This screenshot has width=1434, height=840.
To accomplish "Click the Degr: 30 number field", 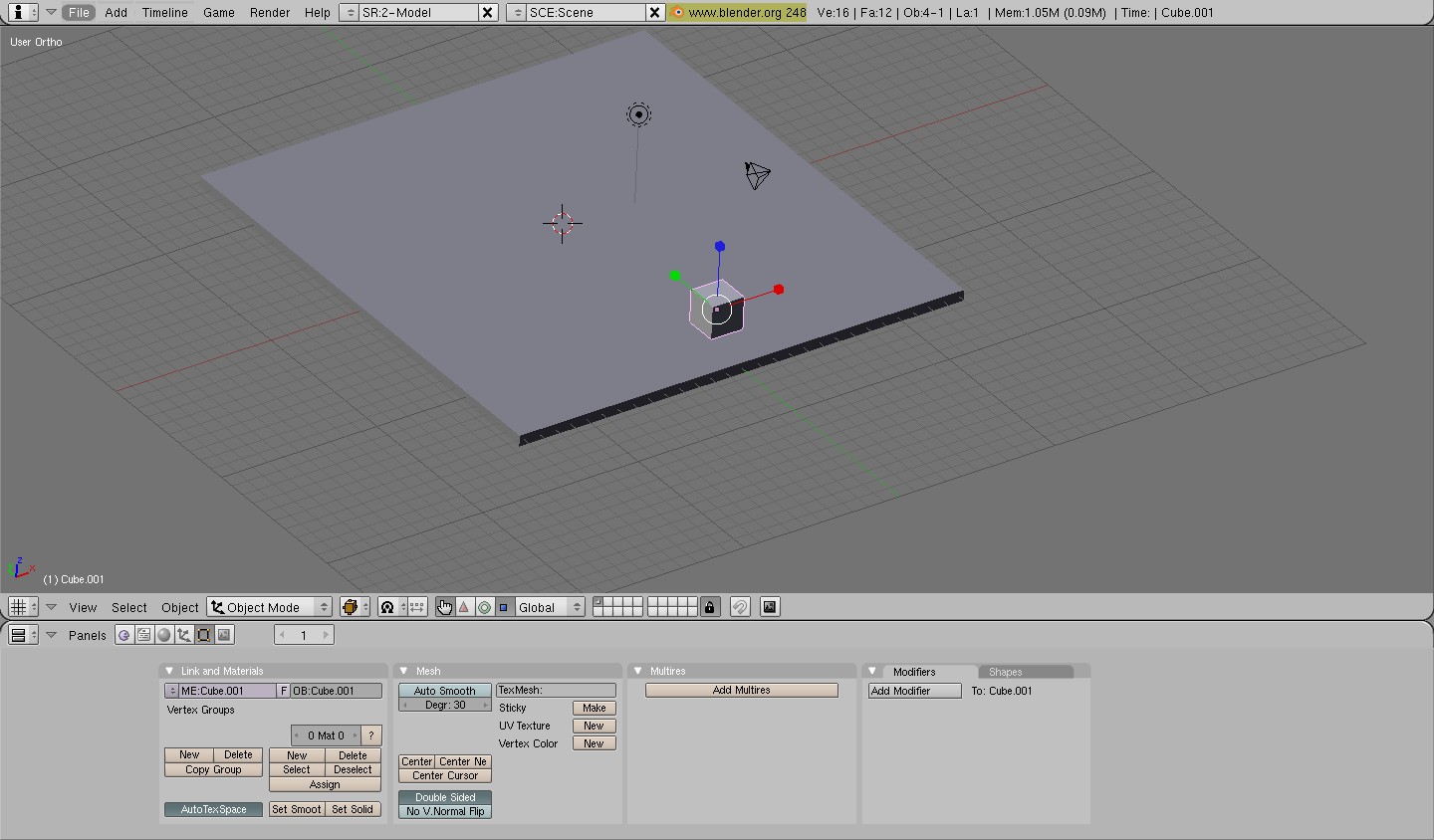I will (x=445, y=705).
